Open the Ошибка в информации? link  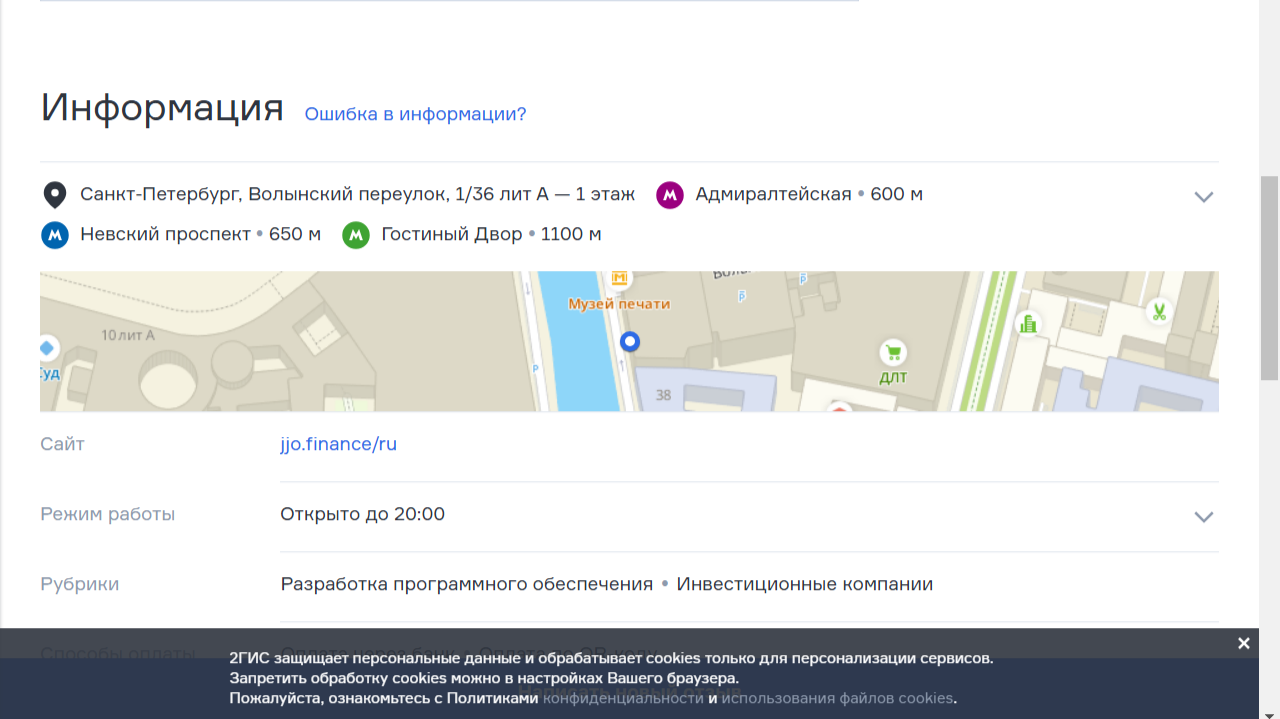coord(415,114)
